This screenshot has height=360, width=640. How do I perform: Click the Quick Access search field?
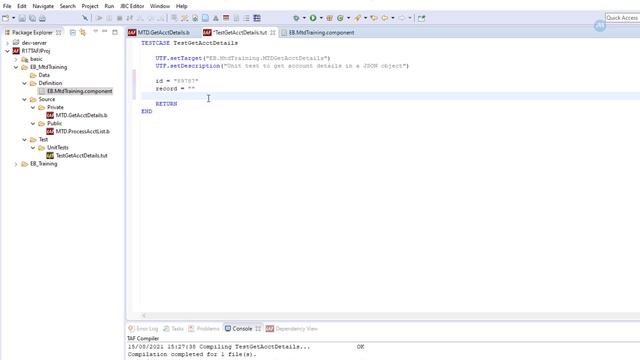point(622,18)
